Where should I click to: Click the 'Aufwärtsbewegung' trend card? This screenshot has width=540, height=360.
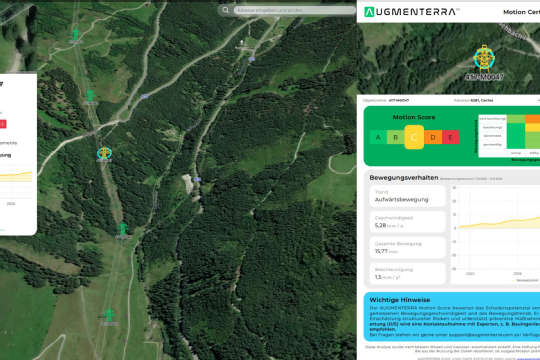pos(407,196)
